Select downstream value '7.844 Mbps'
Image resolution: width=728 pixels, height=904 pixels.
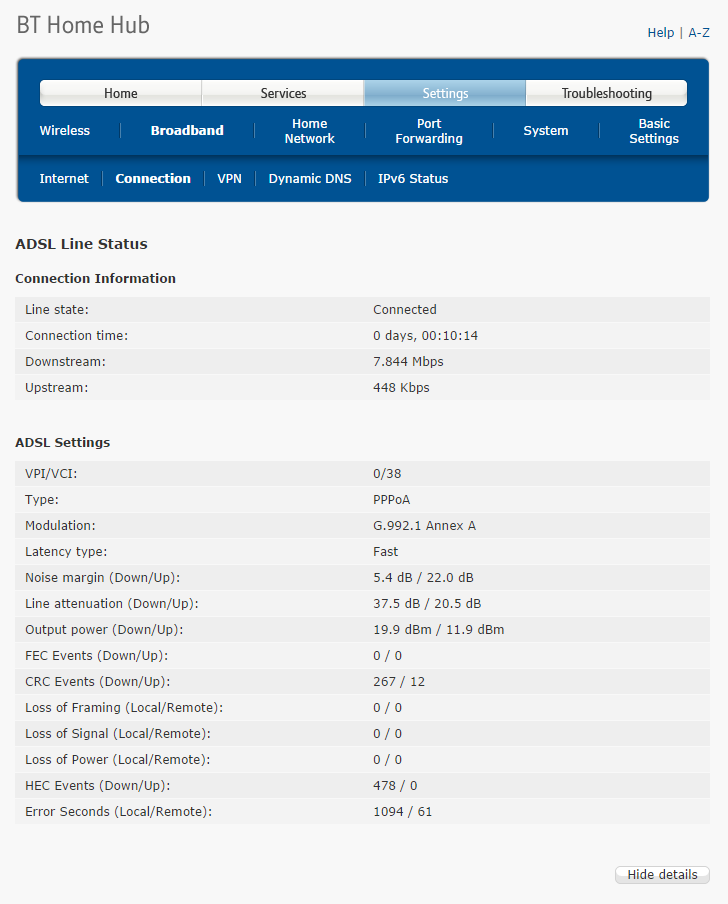[x=408, y=361]
